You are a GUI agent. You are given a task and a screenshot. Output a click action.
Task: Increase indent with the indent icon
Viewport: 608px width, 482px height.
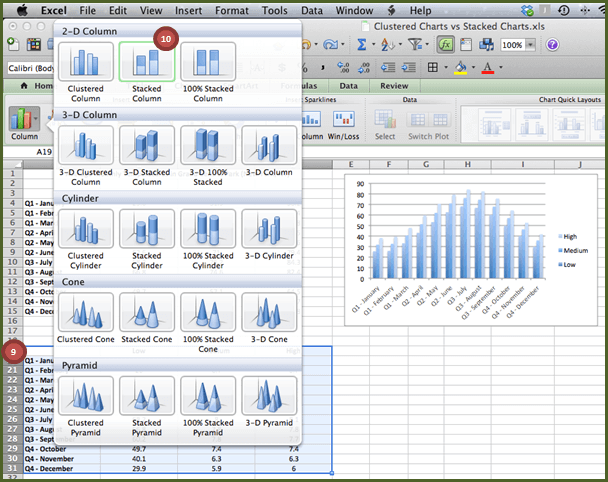click(x=409, y=67)
